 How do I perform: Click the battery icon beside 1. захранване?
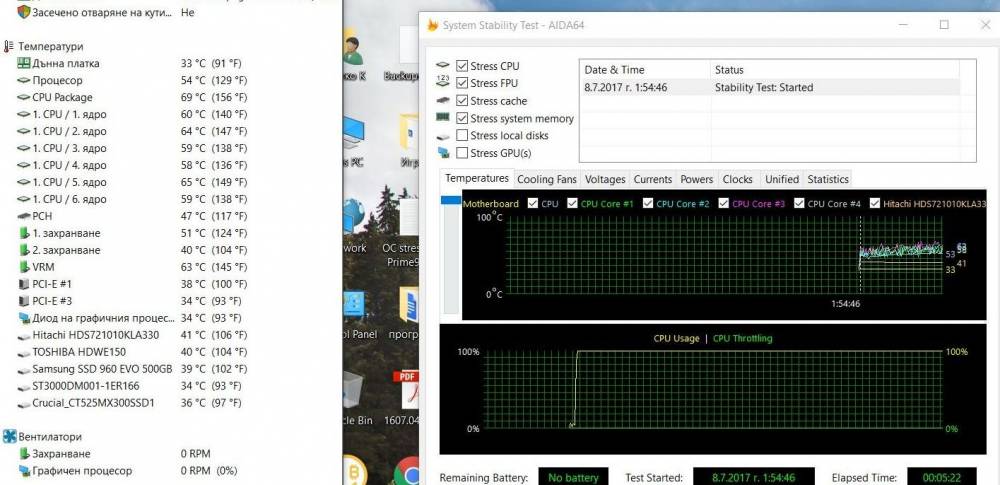pyautogui.click(x=24, y=233)
